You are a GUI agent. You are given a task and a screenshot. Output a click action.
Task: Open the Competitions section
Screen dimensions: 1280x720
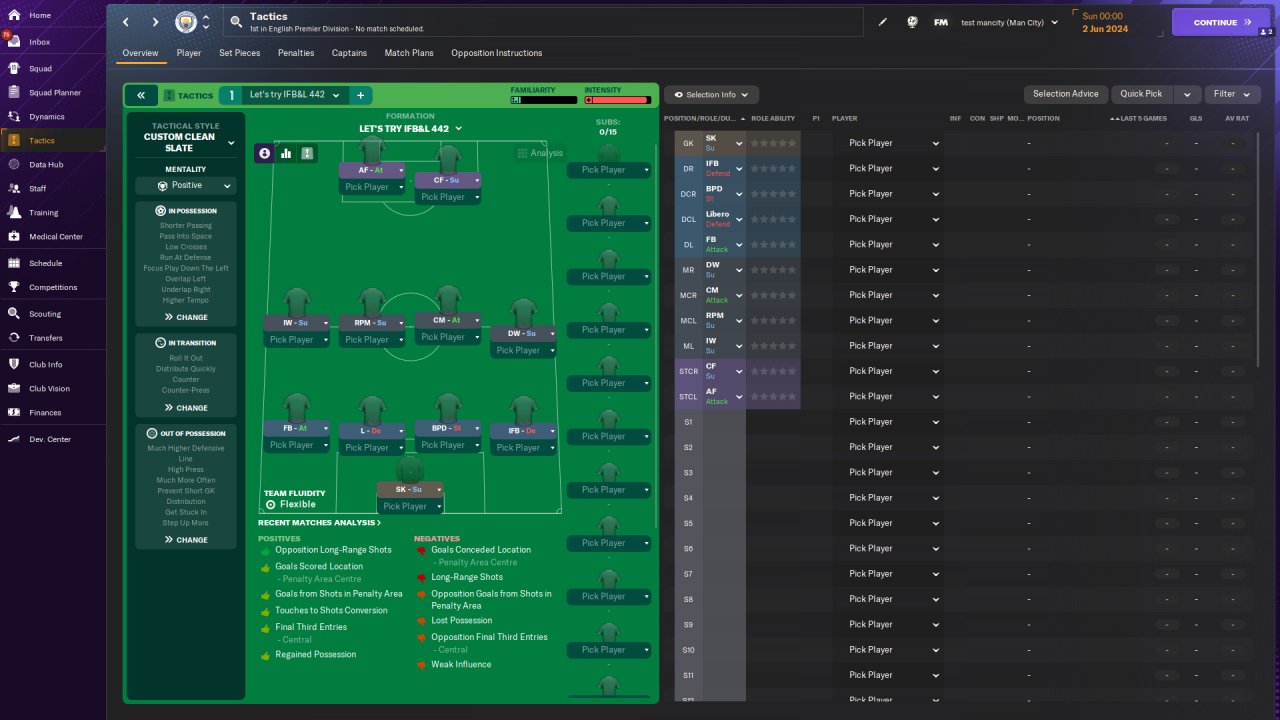pyautogui.click(x=52, y=287)
